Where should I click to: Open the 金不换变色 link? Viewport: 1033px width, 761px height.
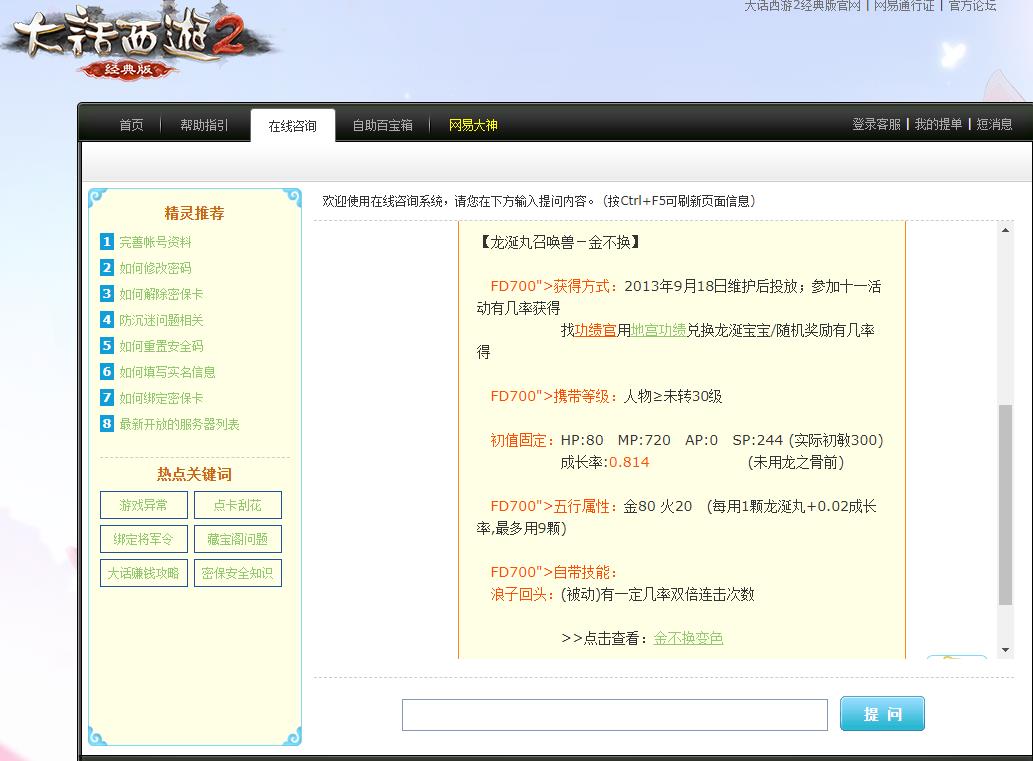[688, 638]
